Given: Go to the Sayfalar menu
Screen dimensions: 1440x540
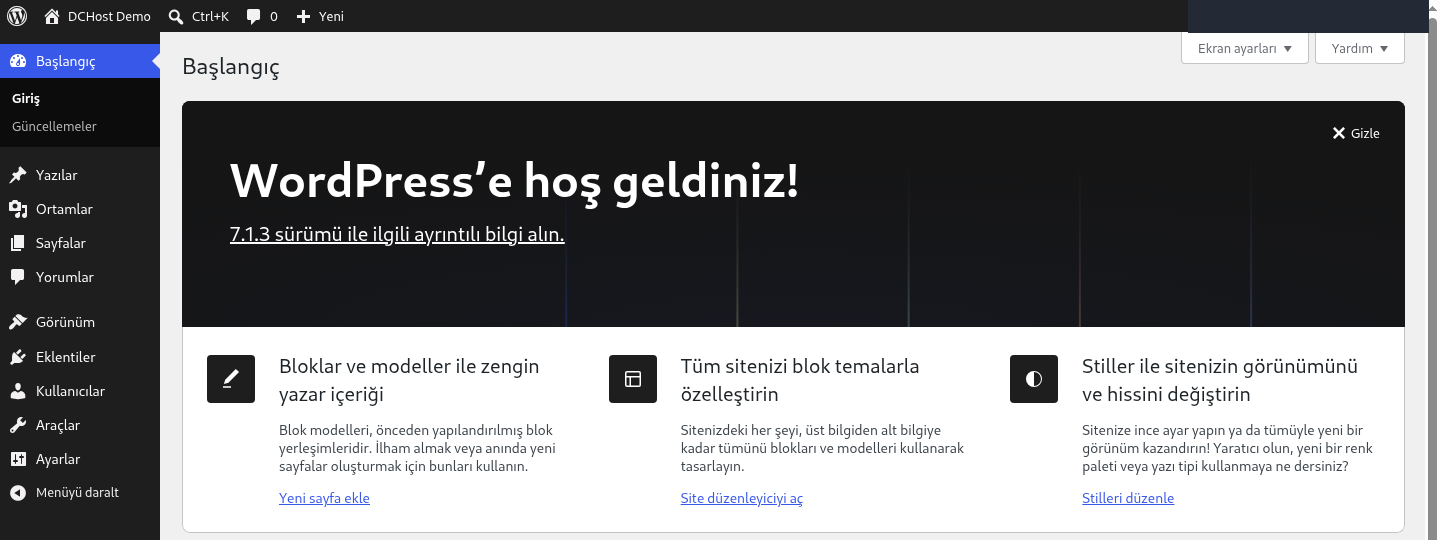Looking at the screenshot, I should point(80,243).
